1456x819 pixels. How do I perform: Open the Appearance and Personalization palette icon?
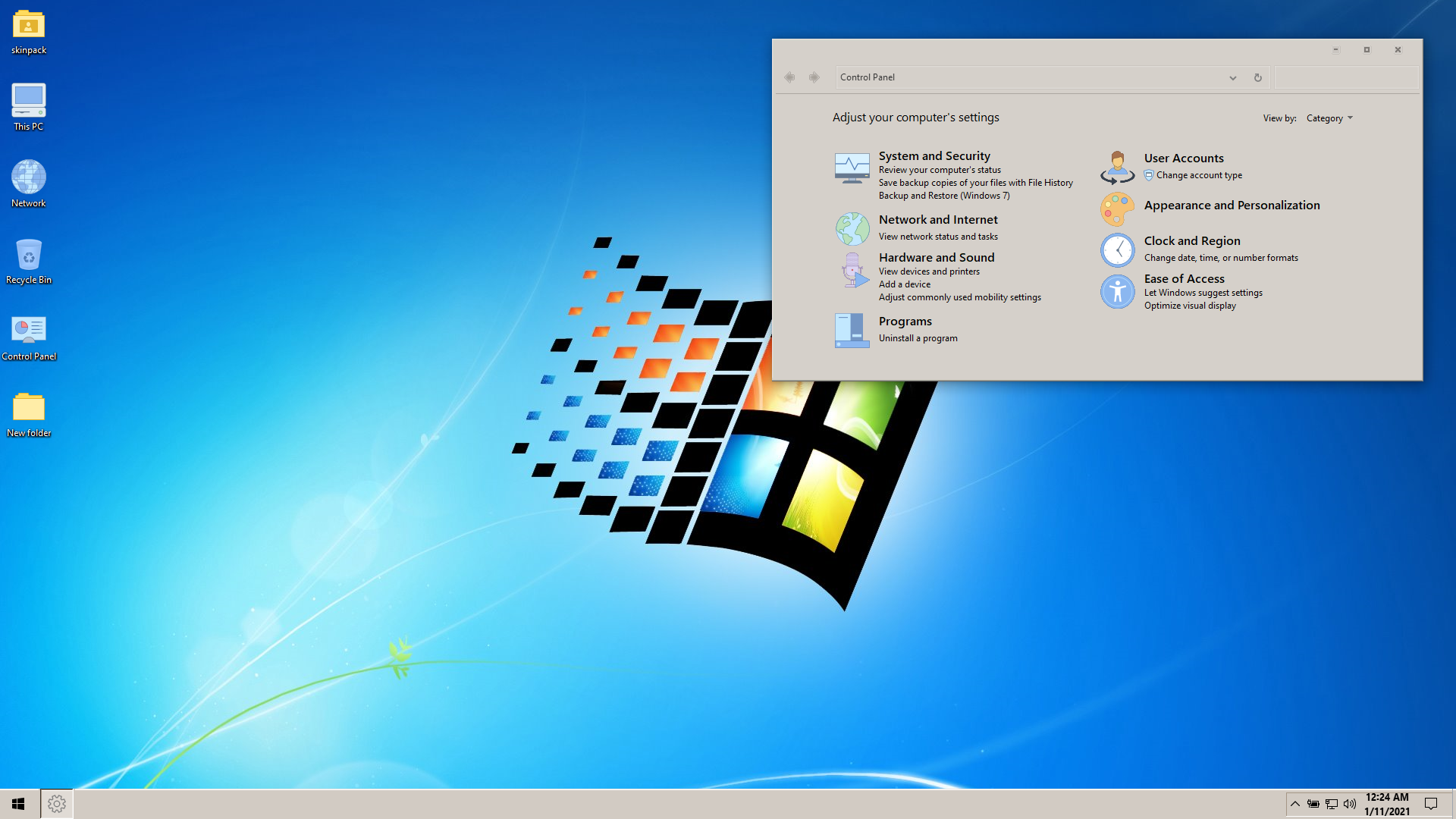[x=1117, y=209]
